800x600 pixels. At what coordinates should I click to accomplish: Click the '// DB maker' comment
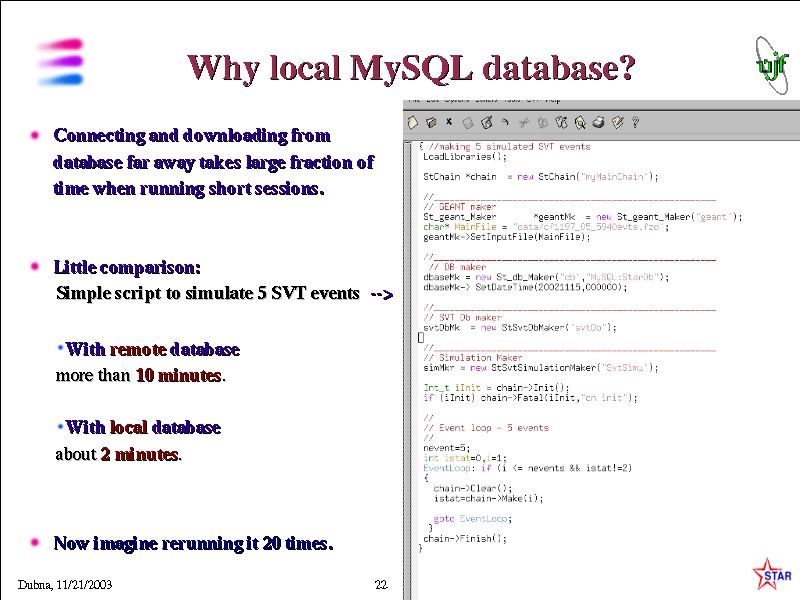tap(457, 267)
